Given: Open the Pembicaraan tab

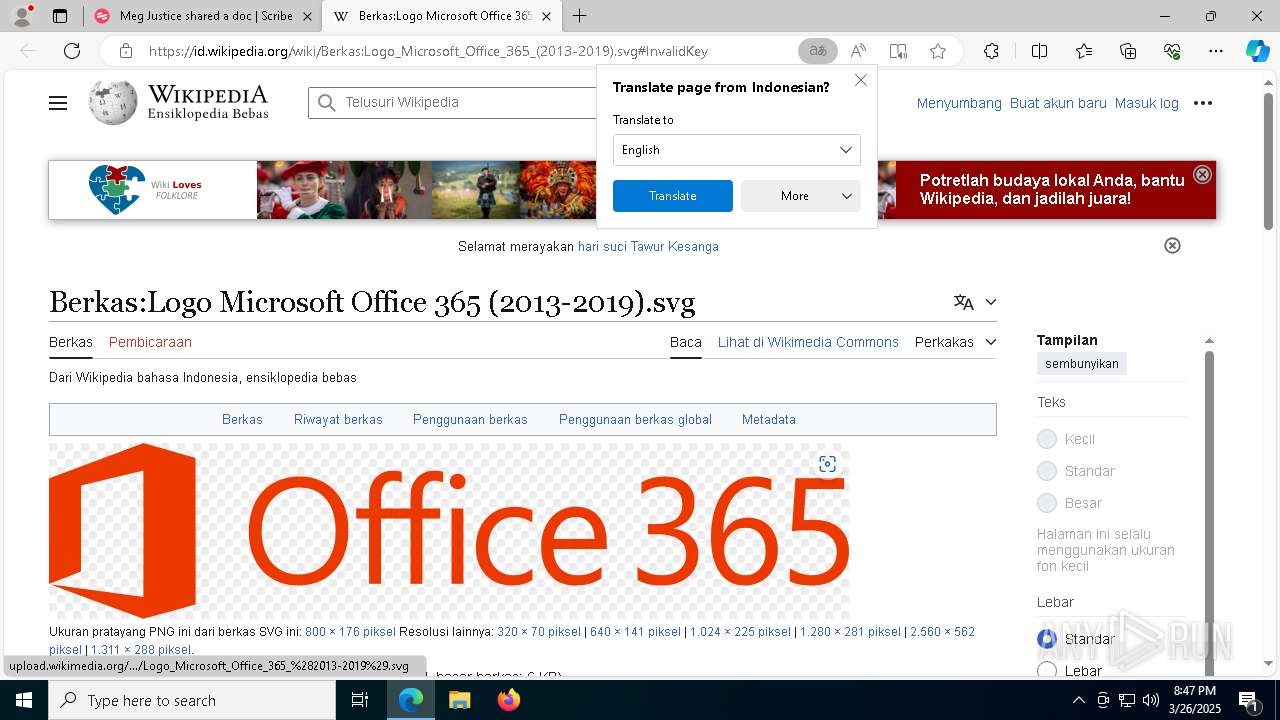Looking at the screenshot, I should (x=150, y=342).
